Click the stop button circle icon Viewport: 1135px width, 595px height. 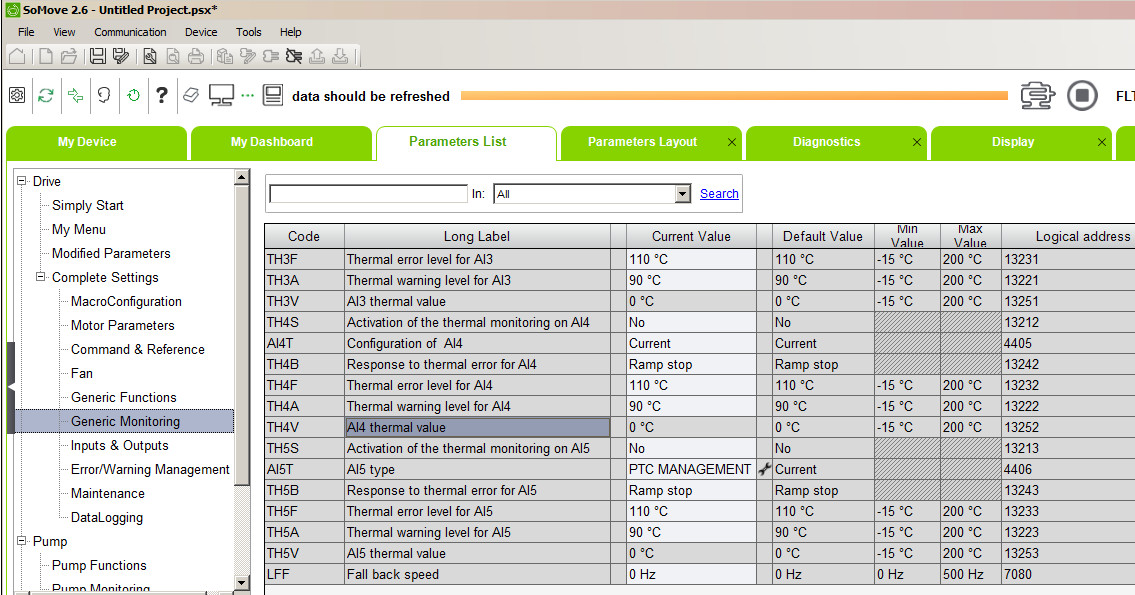(1082, 96)
